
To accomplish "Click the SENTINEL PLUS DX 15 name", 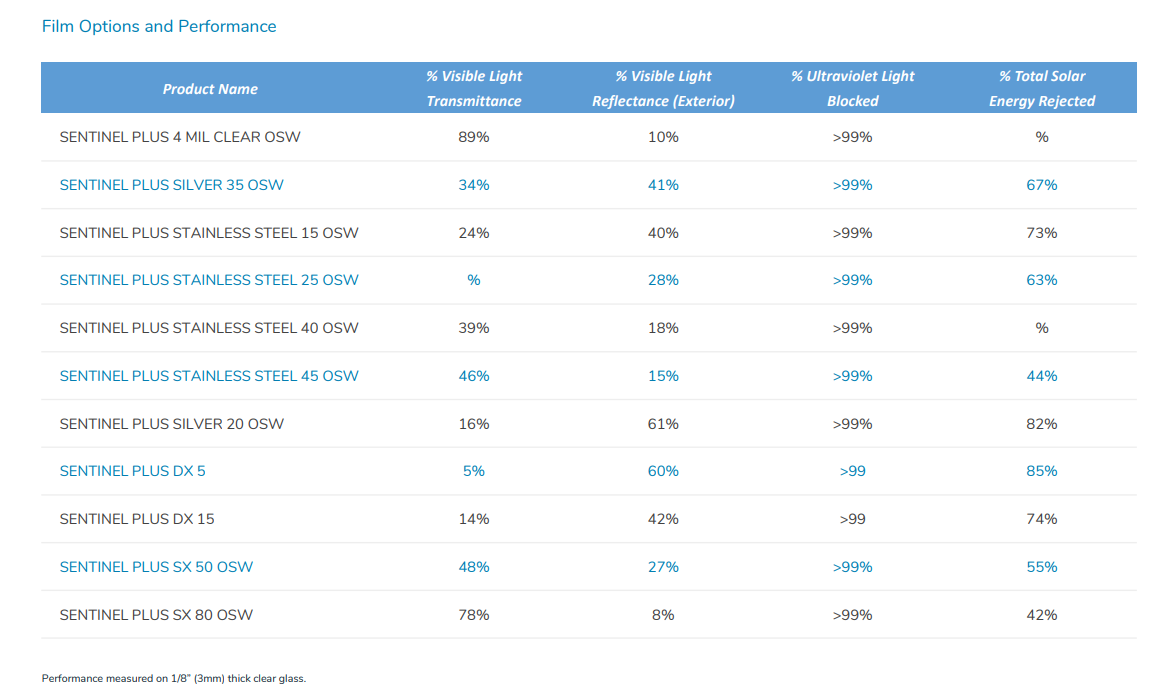I will 137,519.
